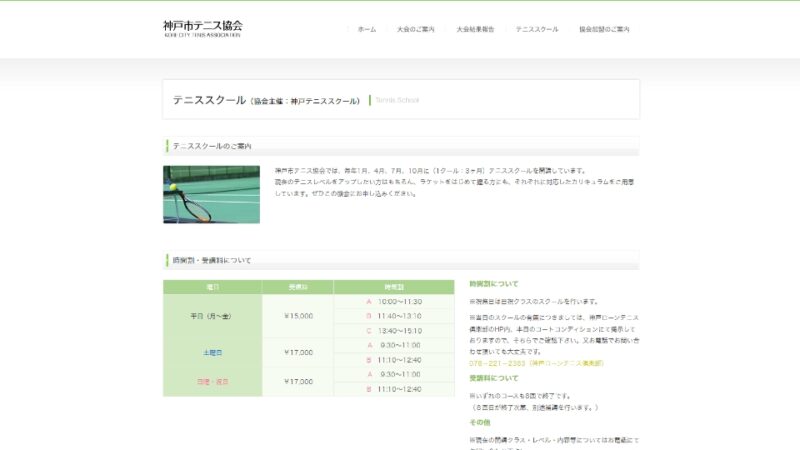The image size is (800, 450).
Task: Select the テニススクール menu item
Action: coord(537,30)
